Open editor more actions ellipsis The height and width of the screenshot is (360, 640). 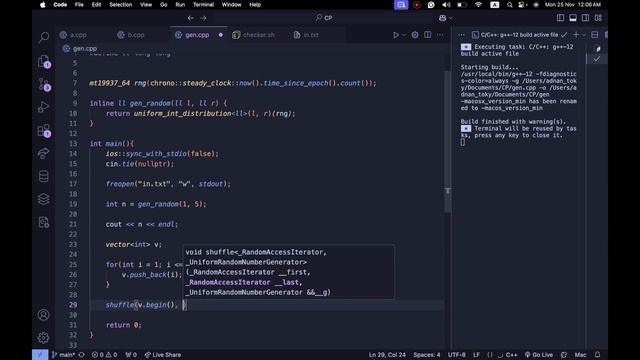440,35
